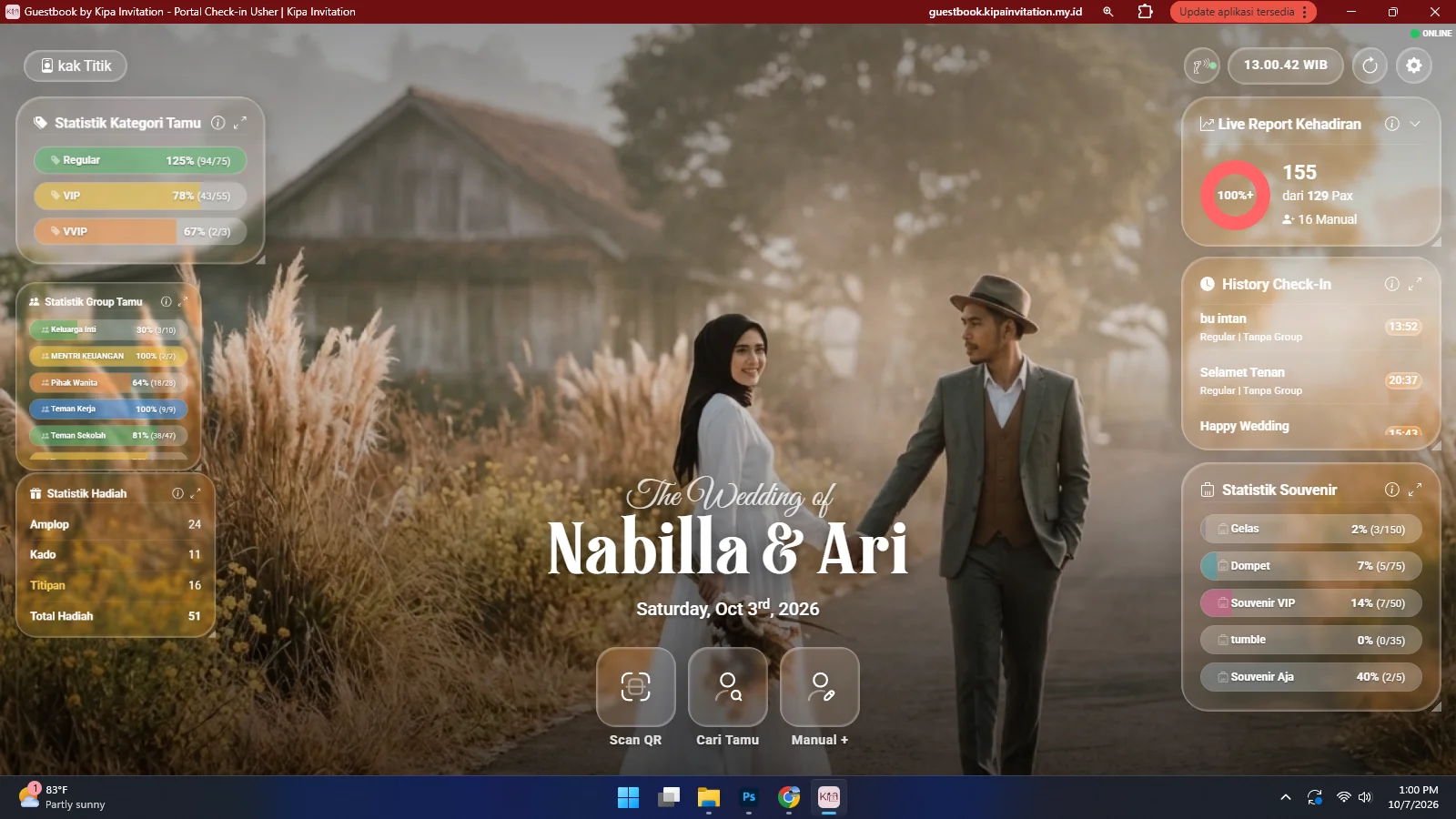Open the browser extensions puzzle icon

(1145, 12)
